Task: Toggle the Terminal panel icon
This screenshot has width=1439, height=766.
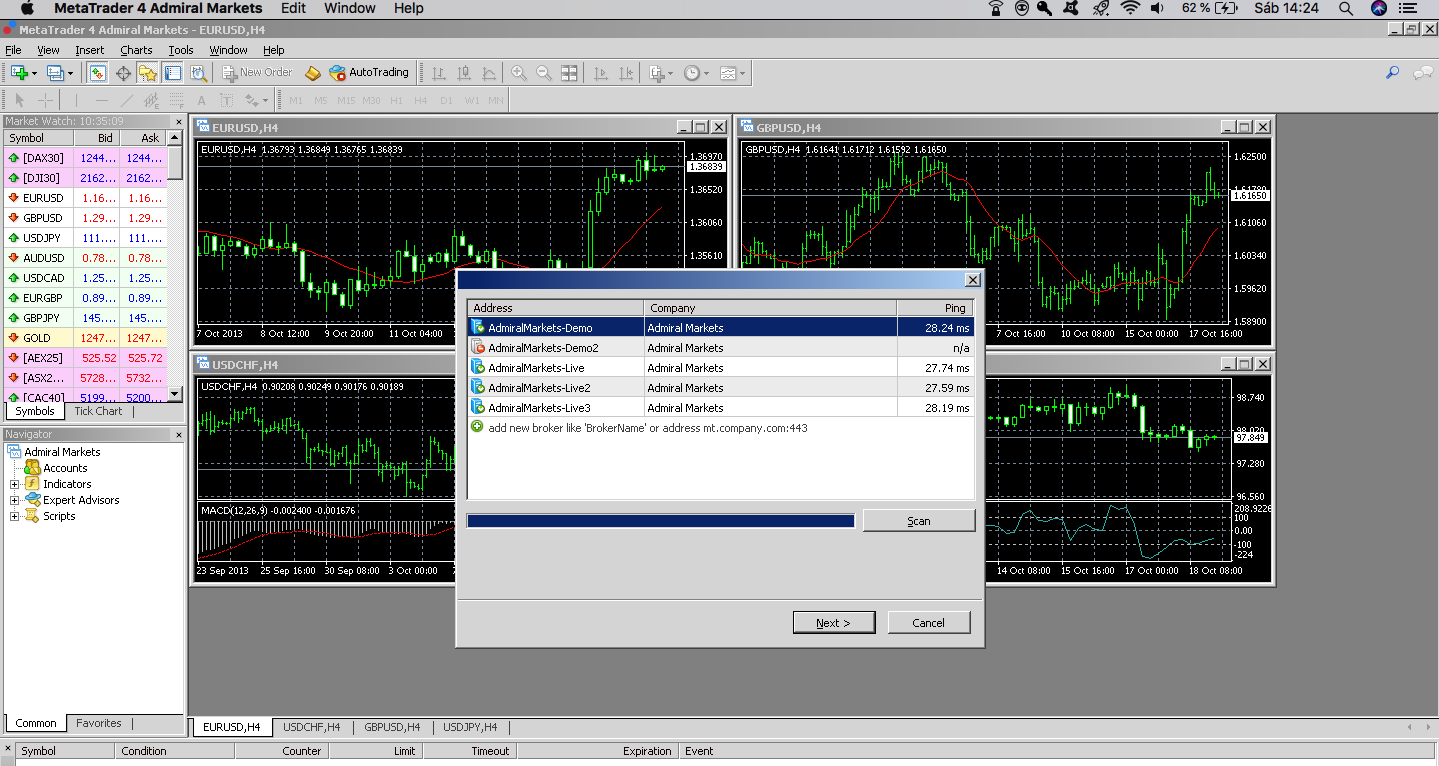Action: pyautogui.click(x=173, y=73)
